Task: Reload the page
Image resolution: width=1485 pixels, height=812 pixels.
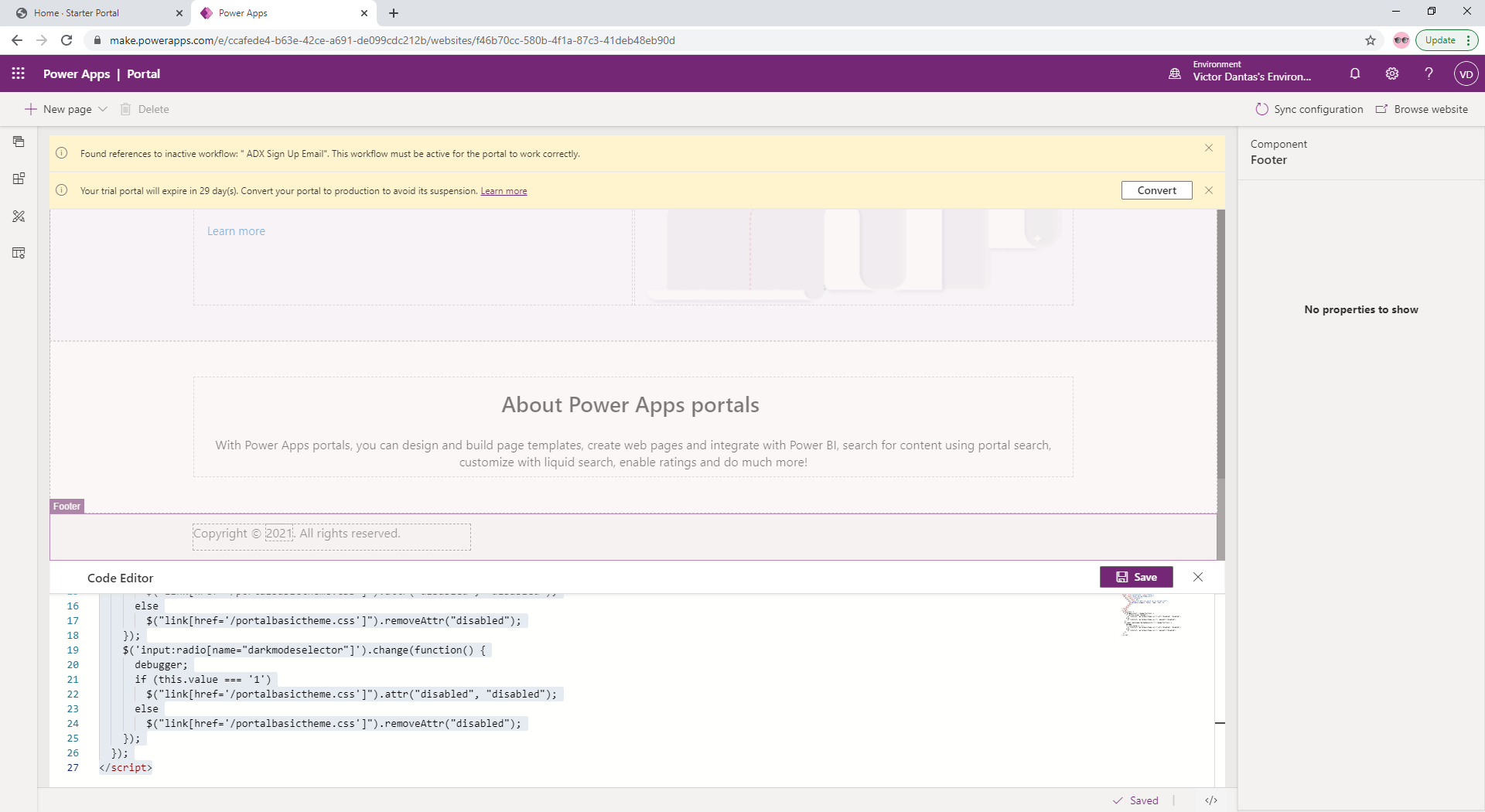Action: point(67,40)
